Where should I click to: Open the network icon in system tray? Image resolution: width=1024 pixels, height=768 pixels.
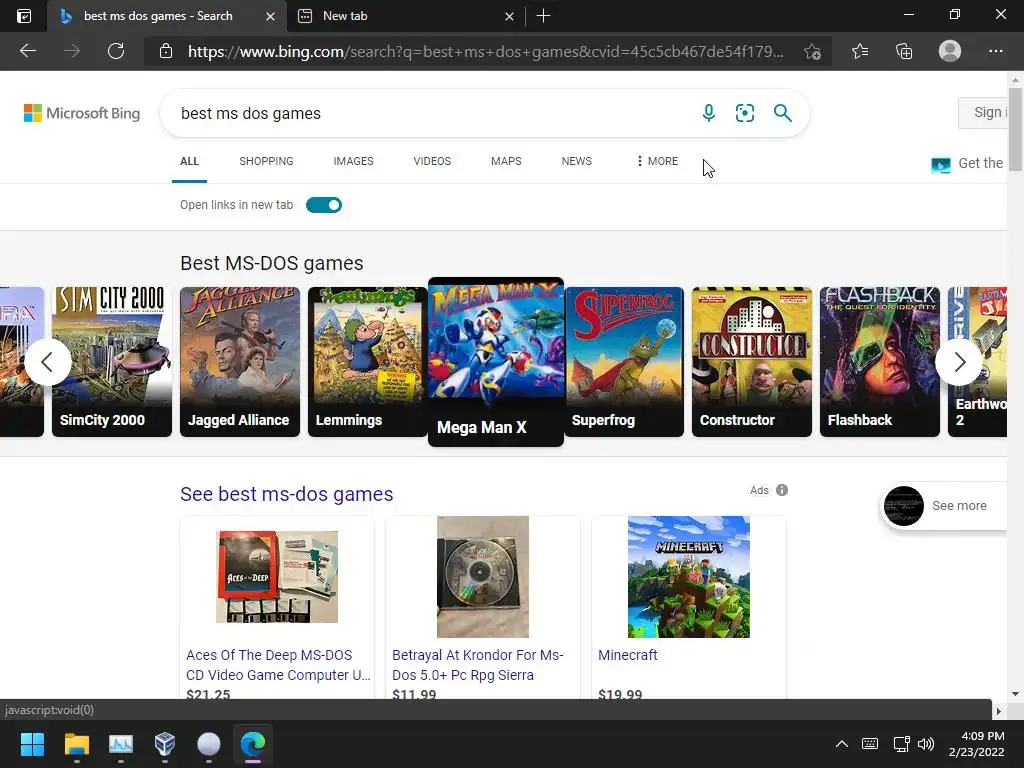tap(901, 744)
